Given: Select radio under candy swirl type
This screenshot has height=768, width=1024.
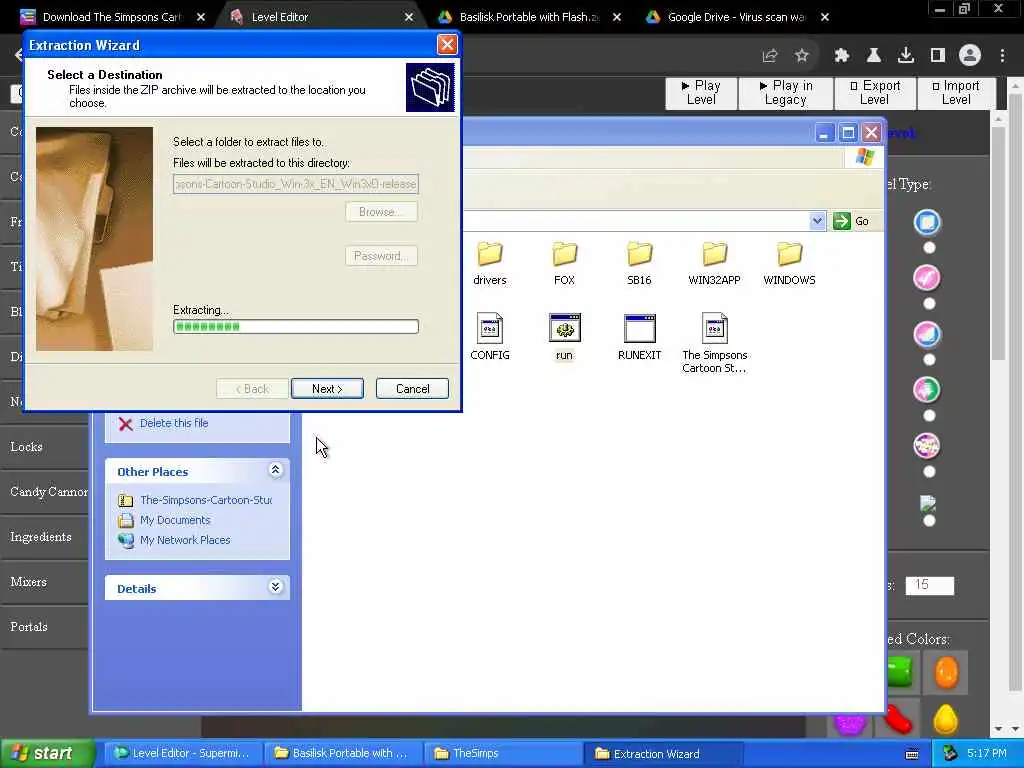Looking at the screenshot, I should coord(929,472).
